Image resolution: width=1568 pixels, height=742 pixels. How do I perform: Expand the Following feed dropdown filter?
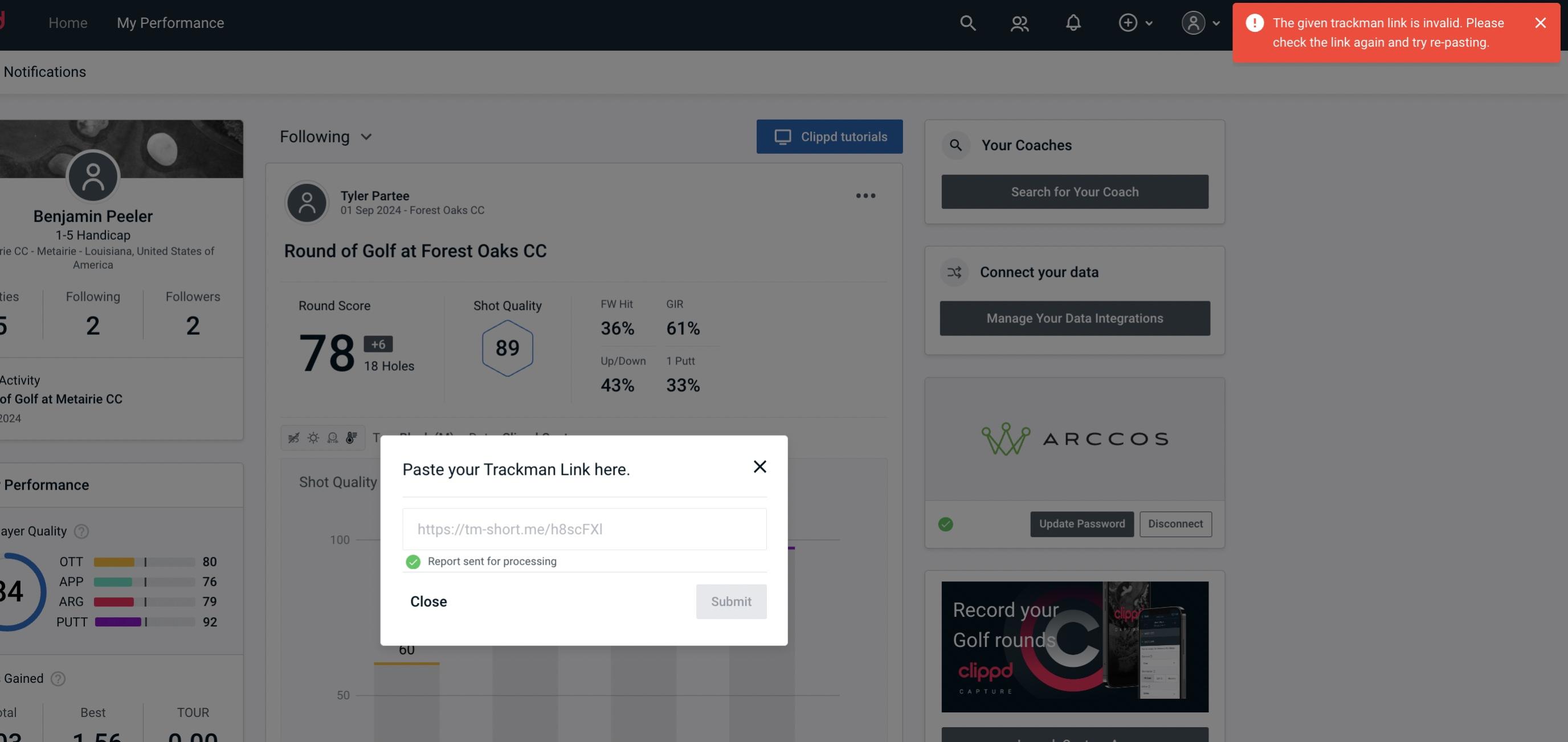point(326,136)
